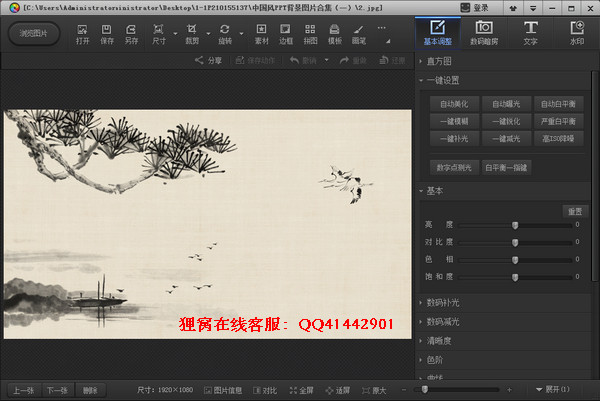Screen dimensions: 600x401
Task: Go to previous image with 上一张
Action: tap(24, 390)
